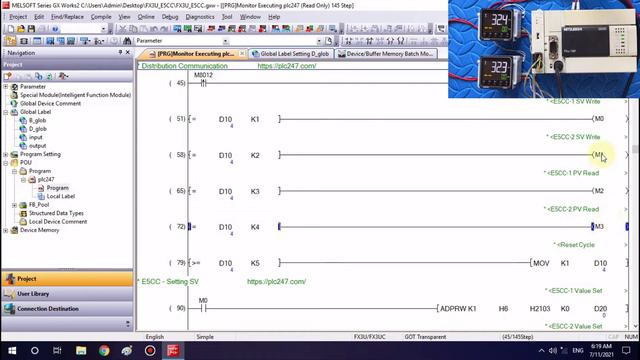
Task: Click the Cut scissors icon
Action: click(122, 29)
